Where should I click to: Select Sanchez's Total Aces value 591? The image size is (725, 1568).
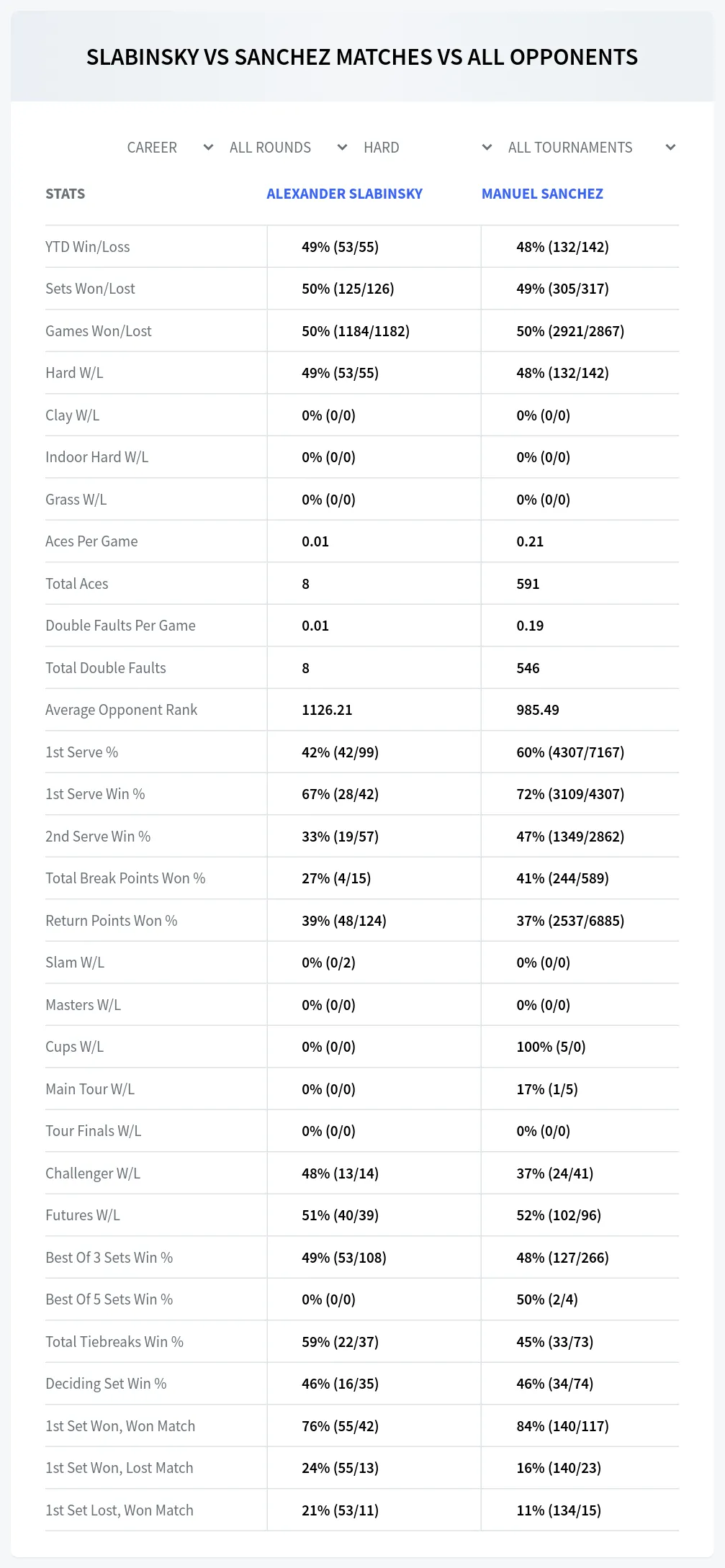click(x=528, y=584)
